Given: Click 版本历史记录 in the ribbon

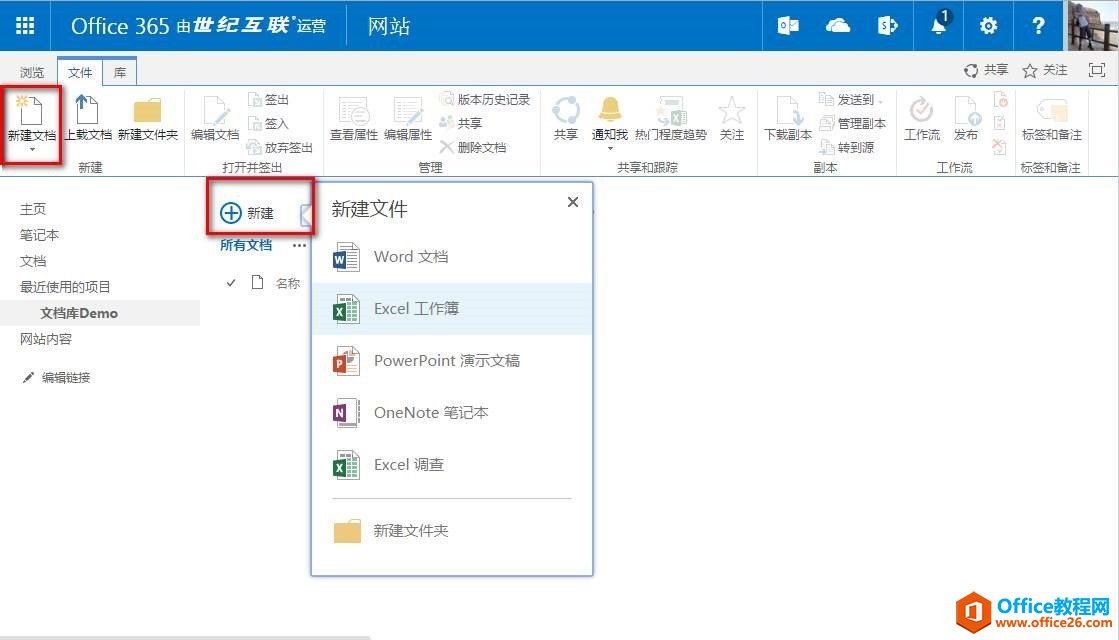Looking at the screenshot, I should pyautogui.click(x=485, y=99).
